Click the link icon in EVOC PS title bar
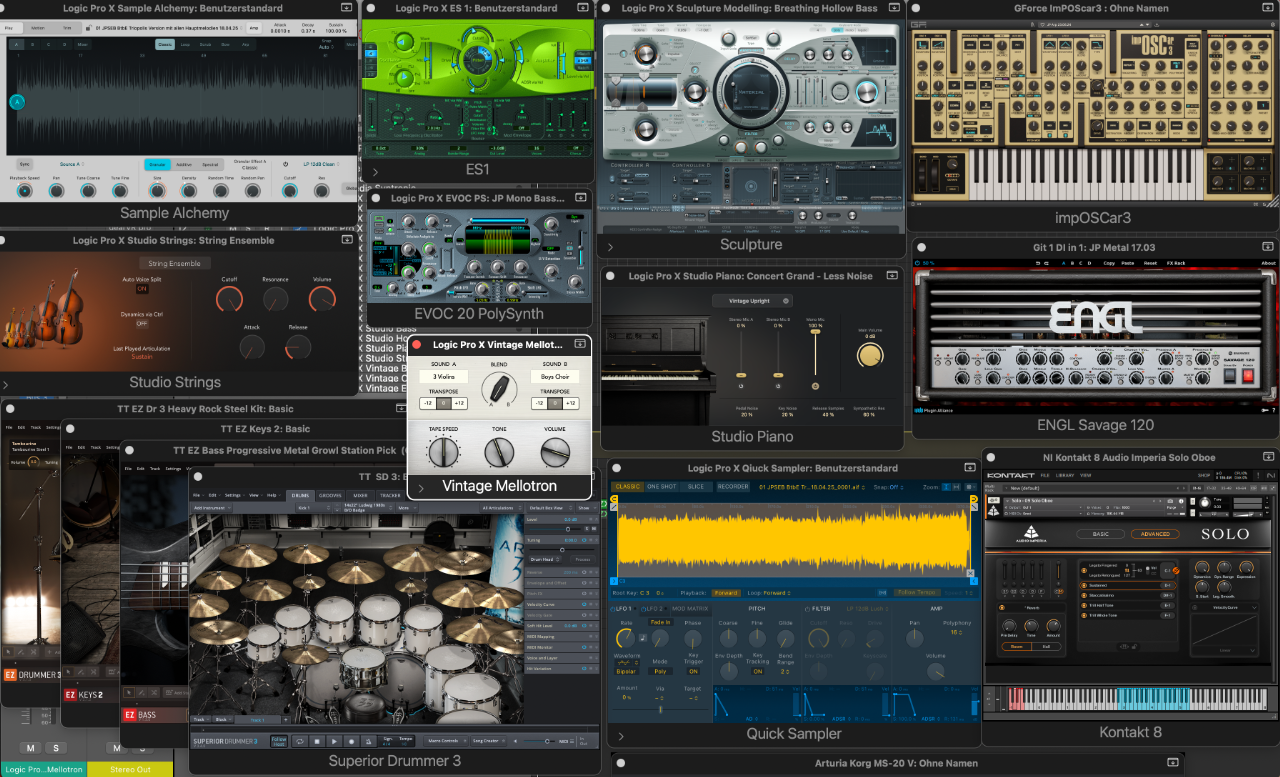Image resolution: width=1280 pixels, height=777 pixels. (x=580, y=197)
